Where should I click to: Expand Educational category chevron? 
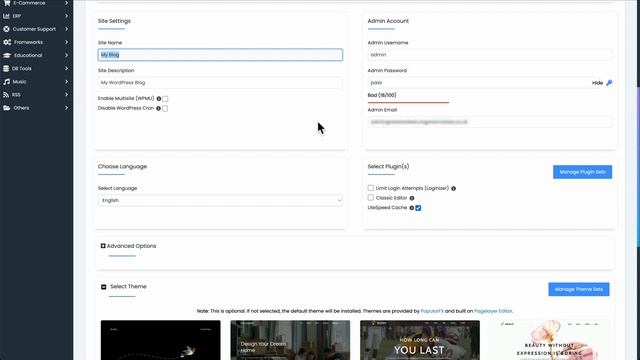tap(66, 55)
